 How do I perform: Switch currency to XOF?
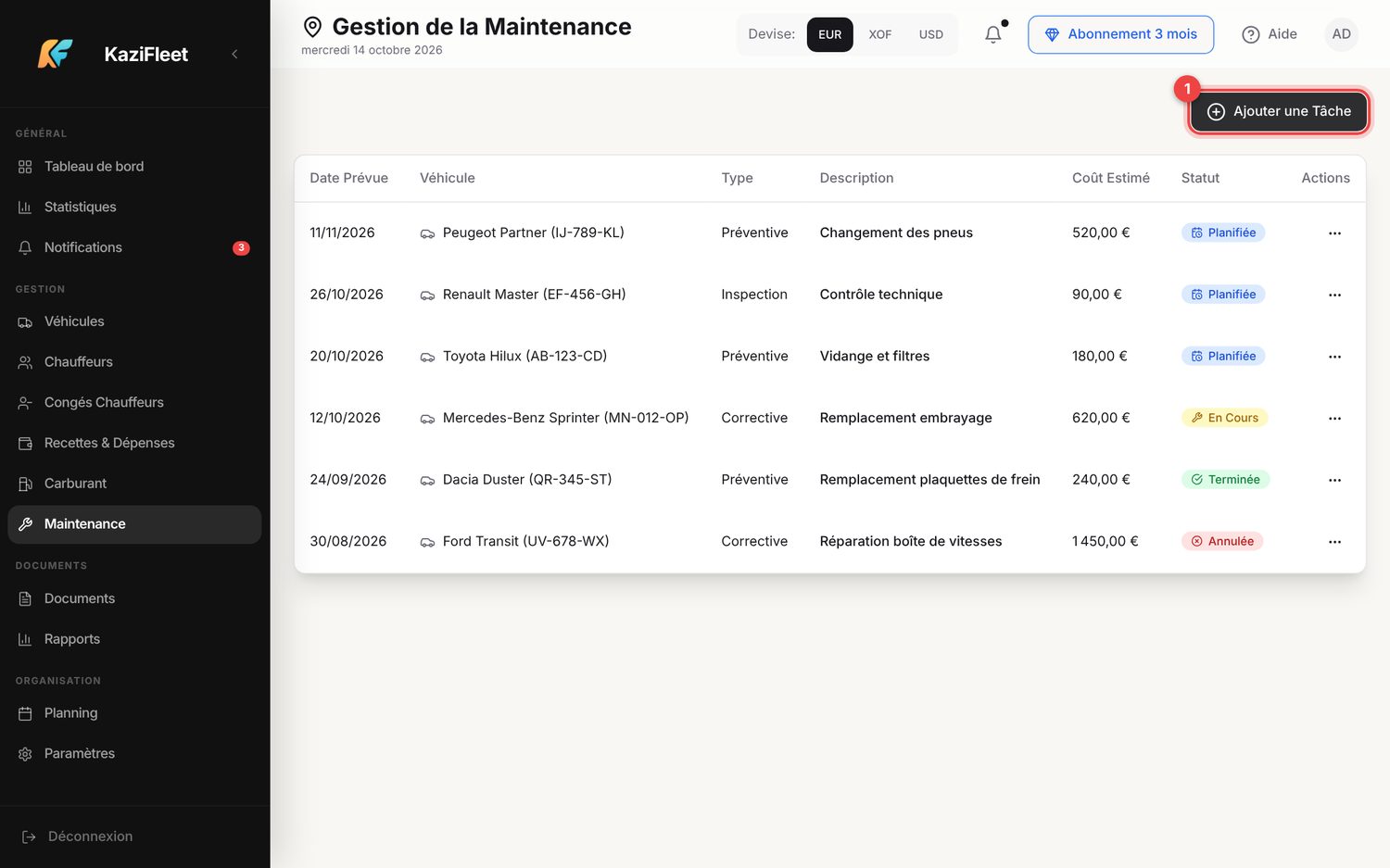[x=880, y=34]
